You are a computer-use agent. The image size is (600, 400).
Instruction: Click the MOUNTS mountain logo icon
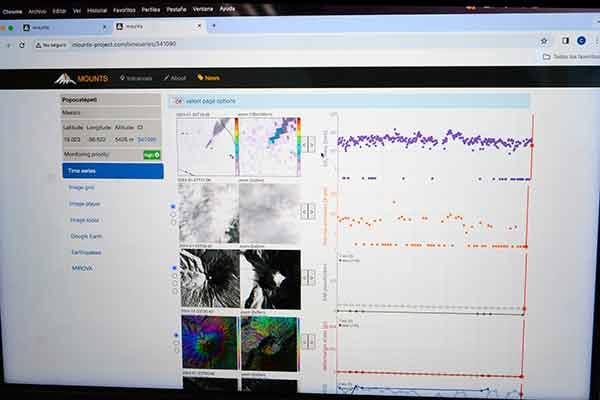(64, 77)
